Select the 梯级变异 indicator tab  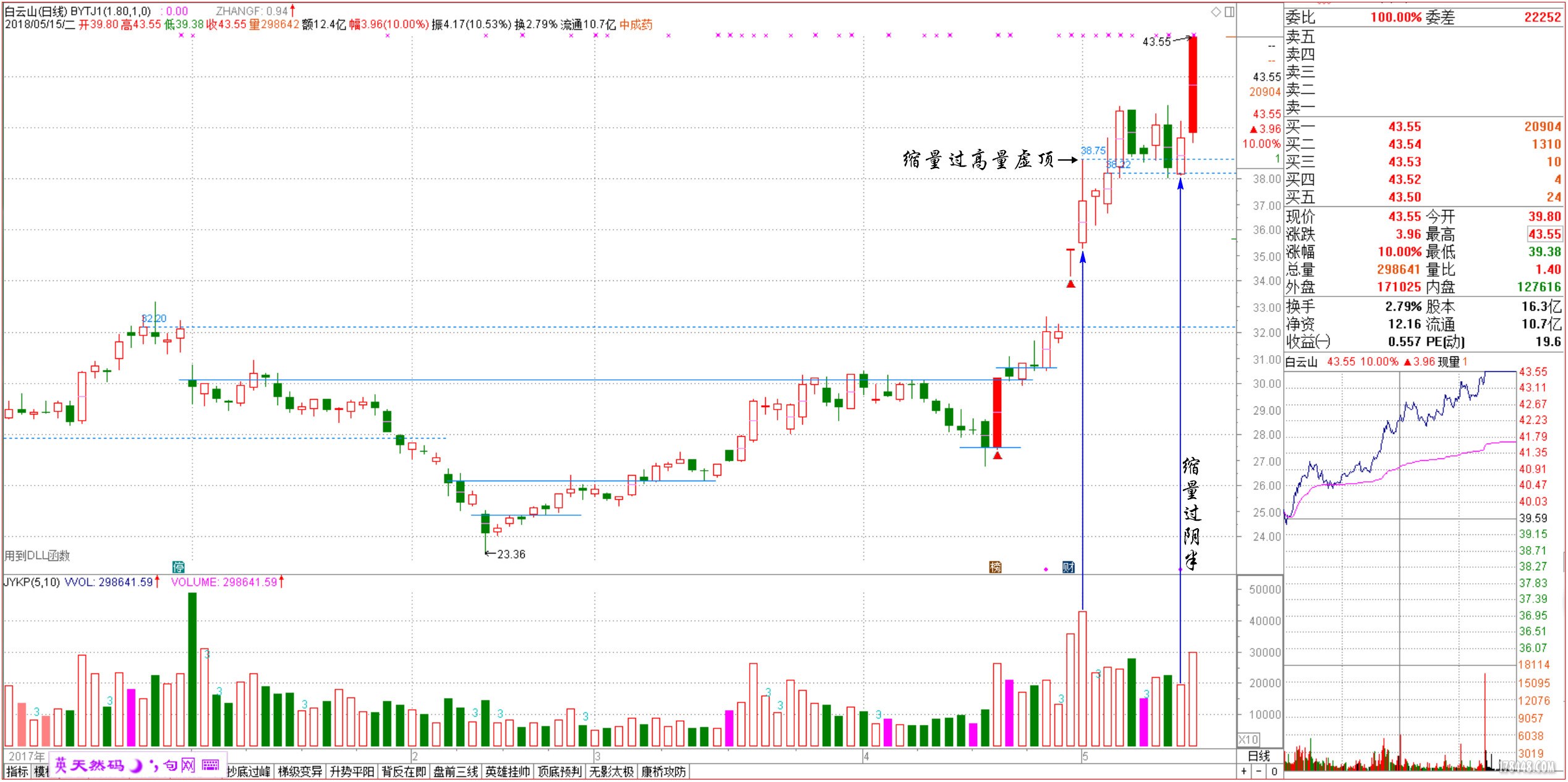[300, 771]
